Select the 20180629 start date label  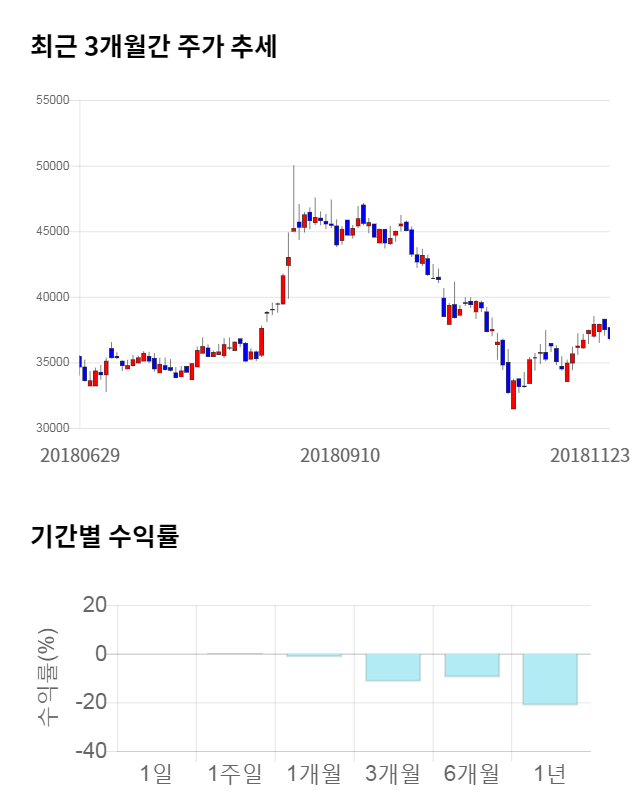click(x=80, y=455)
